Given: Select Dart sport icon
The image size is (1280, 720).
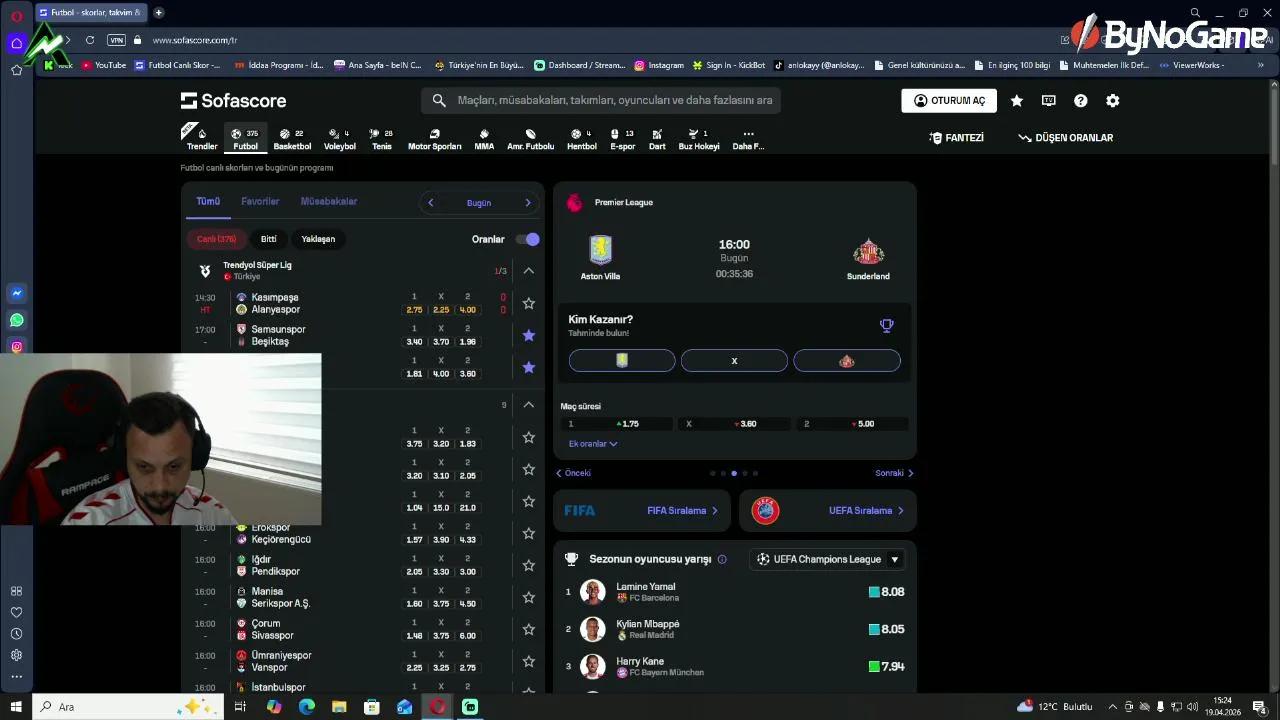Looking at the screenshot, I should pos(657,139).
